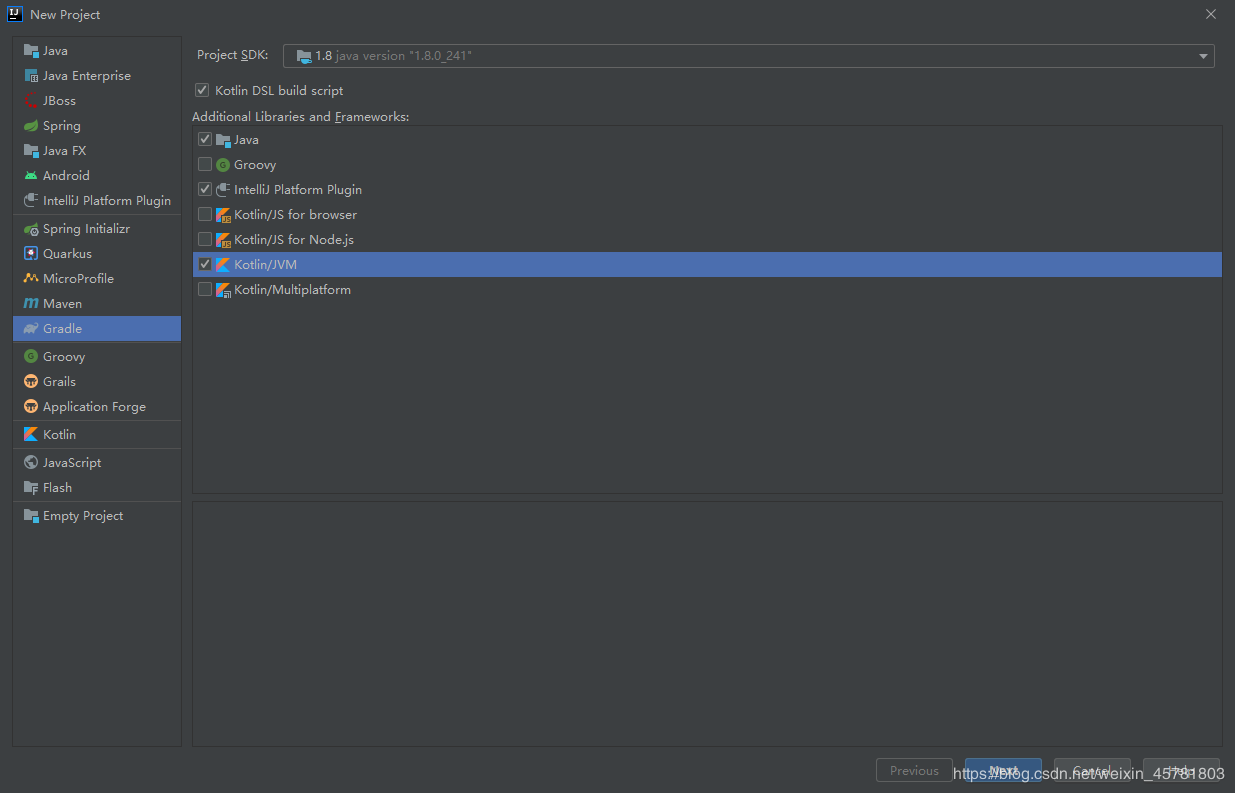
Task: Click the SDK folder icon in dropdown
Action: pos(304,56)
